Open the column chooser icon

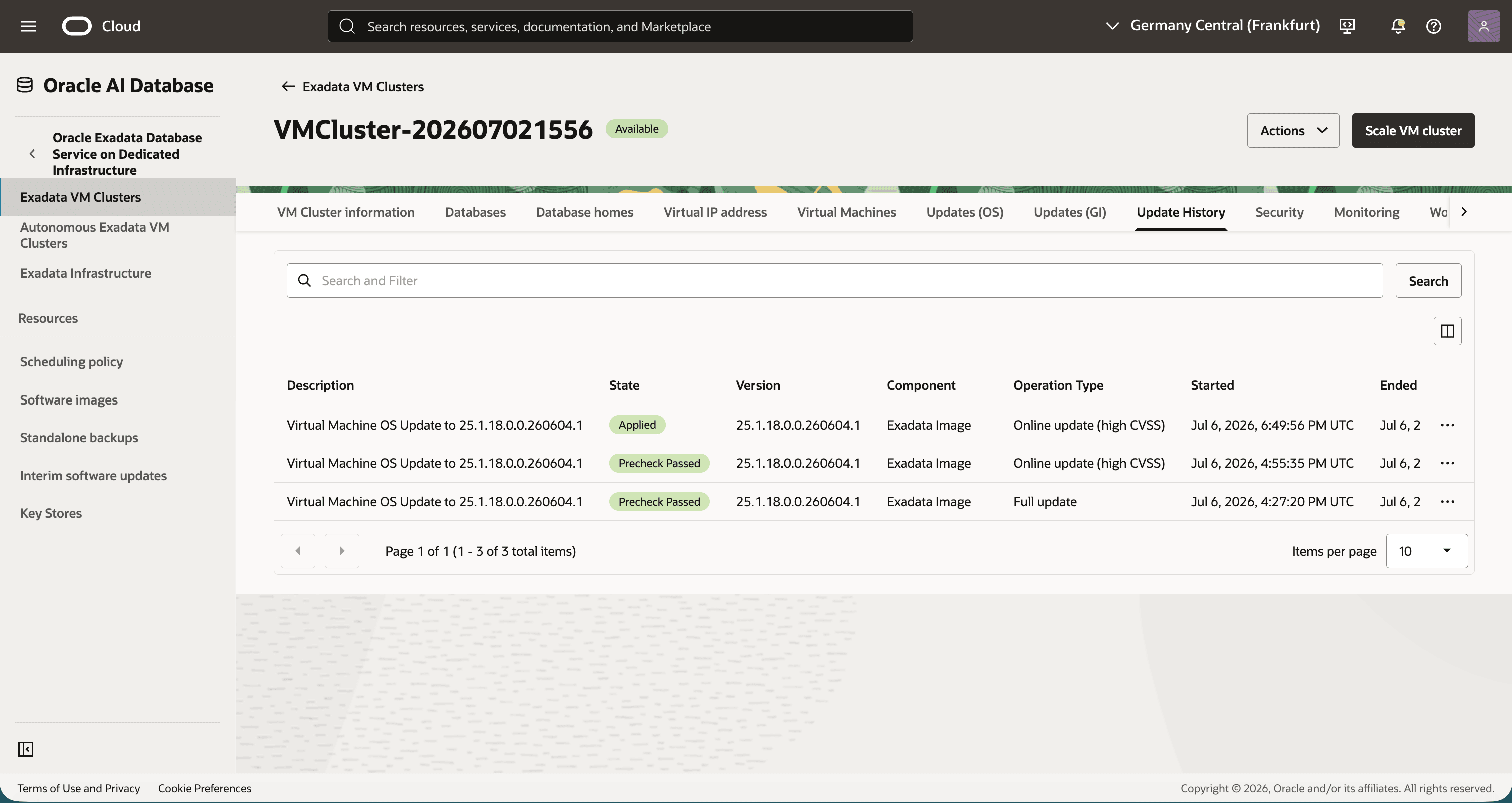[x=1447, y=331]
